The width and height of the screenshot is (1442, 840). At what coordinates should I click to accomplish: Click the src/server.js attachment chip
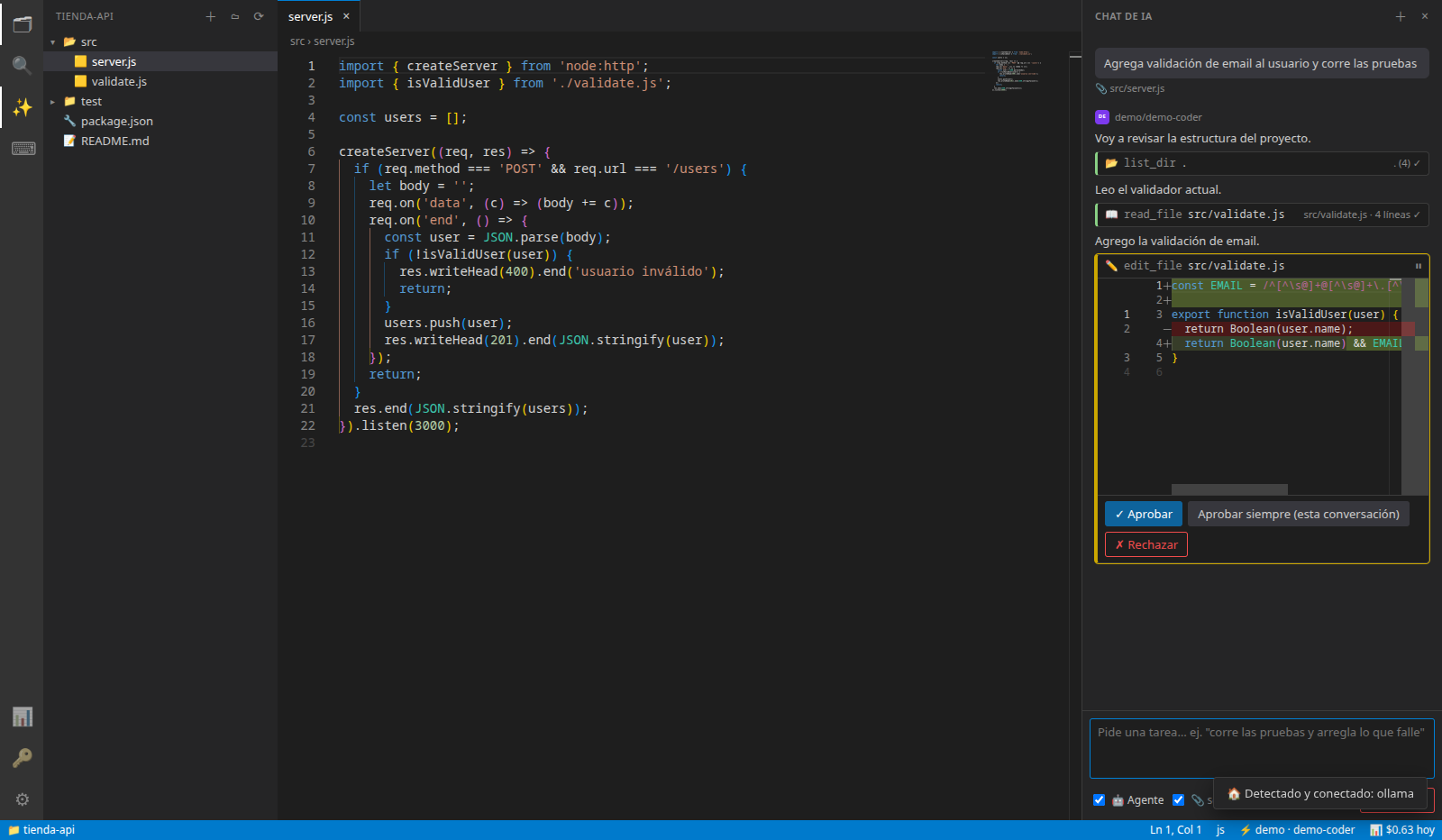(x=1130, y=88)
